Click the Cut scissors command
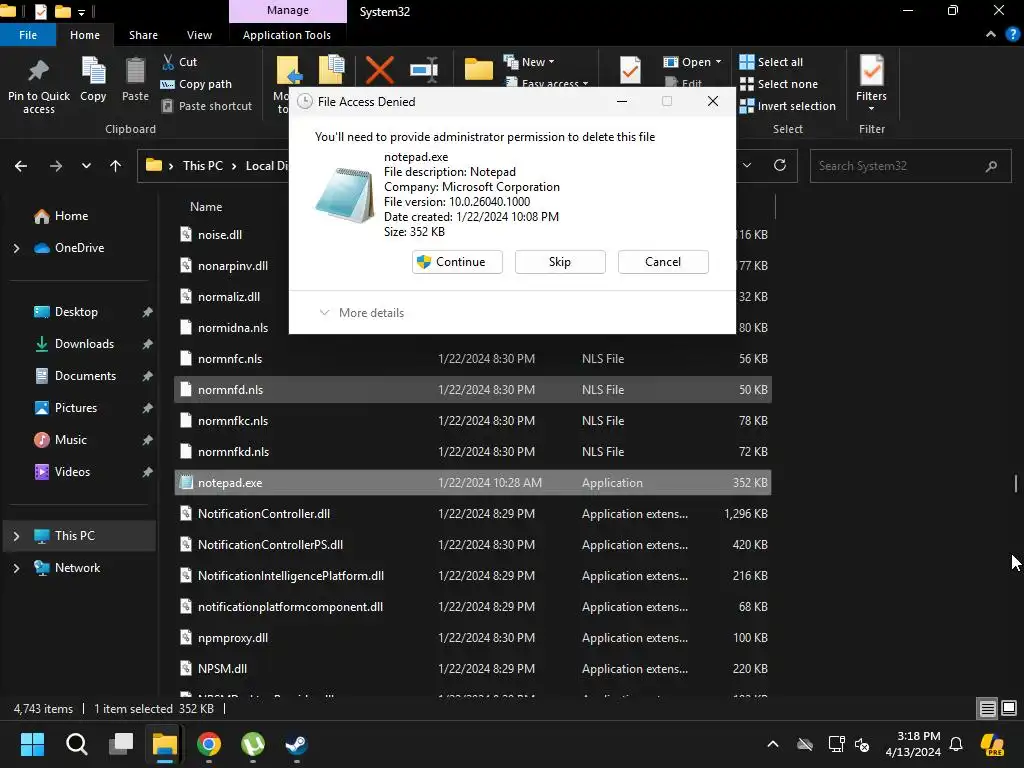 pyautogui.click(x=179, y=62)
